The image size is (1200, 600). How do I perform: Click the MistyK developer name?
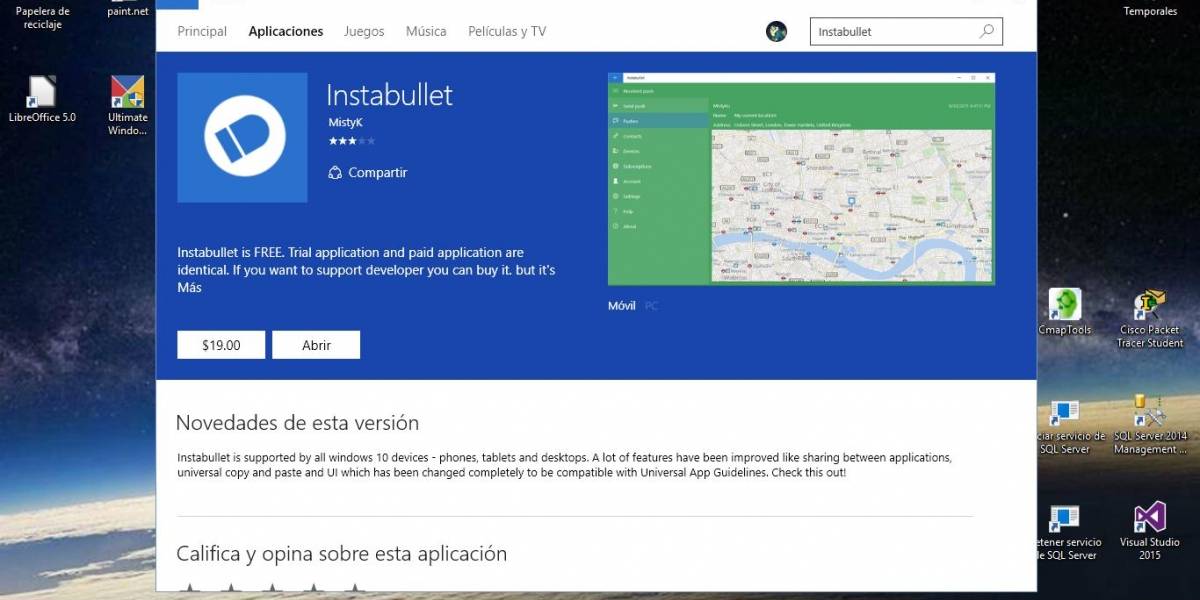[x=346, y=122]
